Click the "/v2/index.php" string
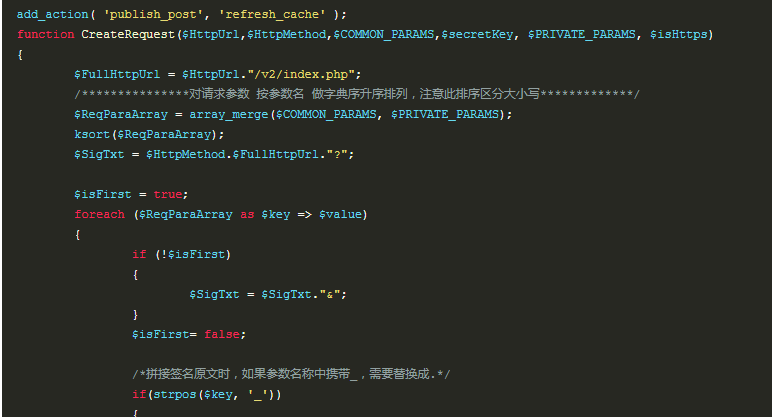Viewport: 772px width, 417px height. 301,74
